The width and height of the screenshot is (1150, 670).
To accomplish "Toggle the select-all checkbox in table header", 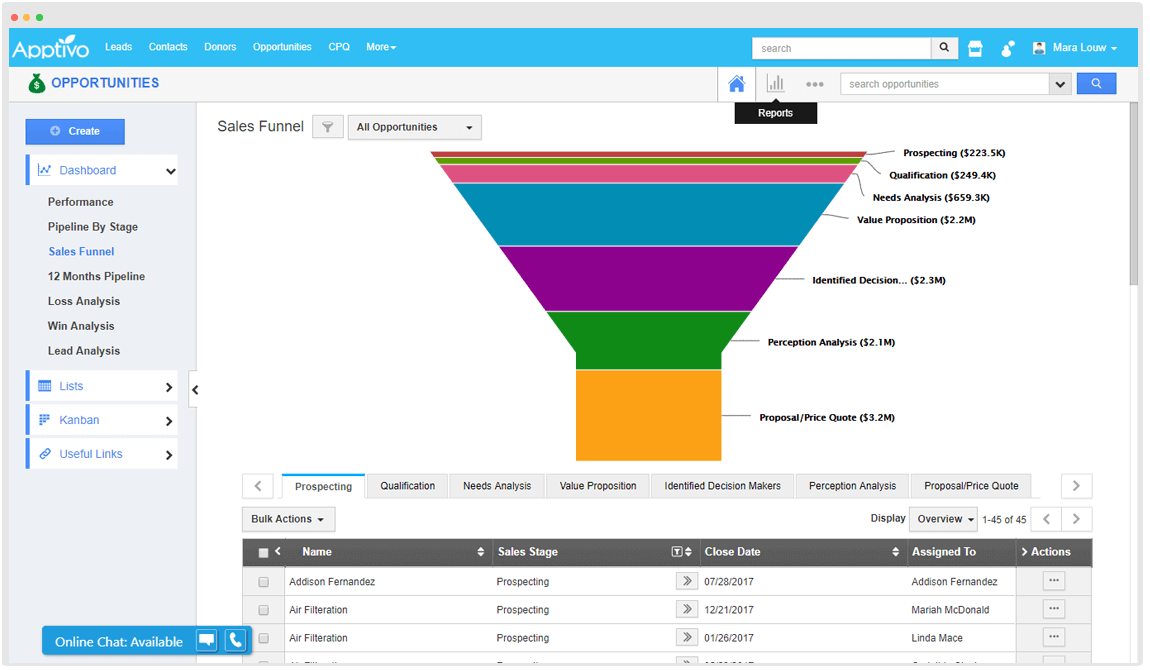I will pos(264,553).
